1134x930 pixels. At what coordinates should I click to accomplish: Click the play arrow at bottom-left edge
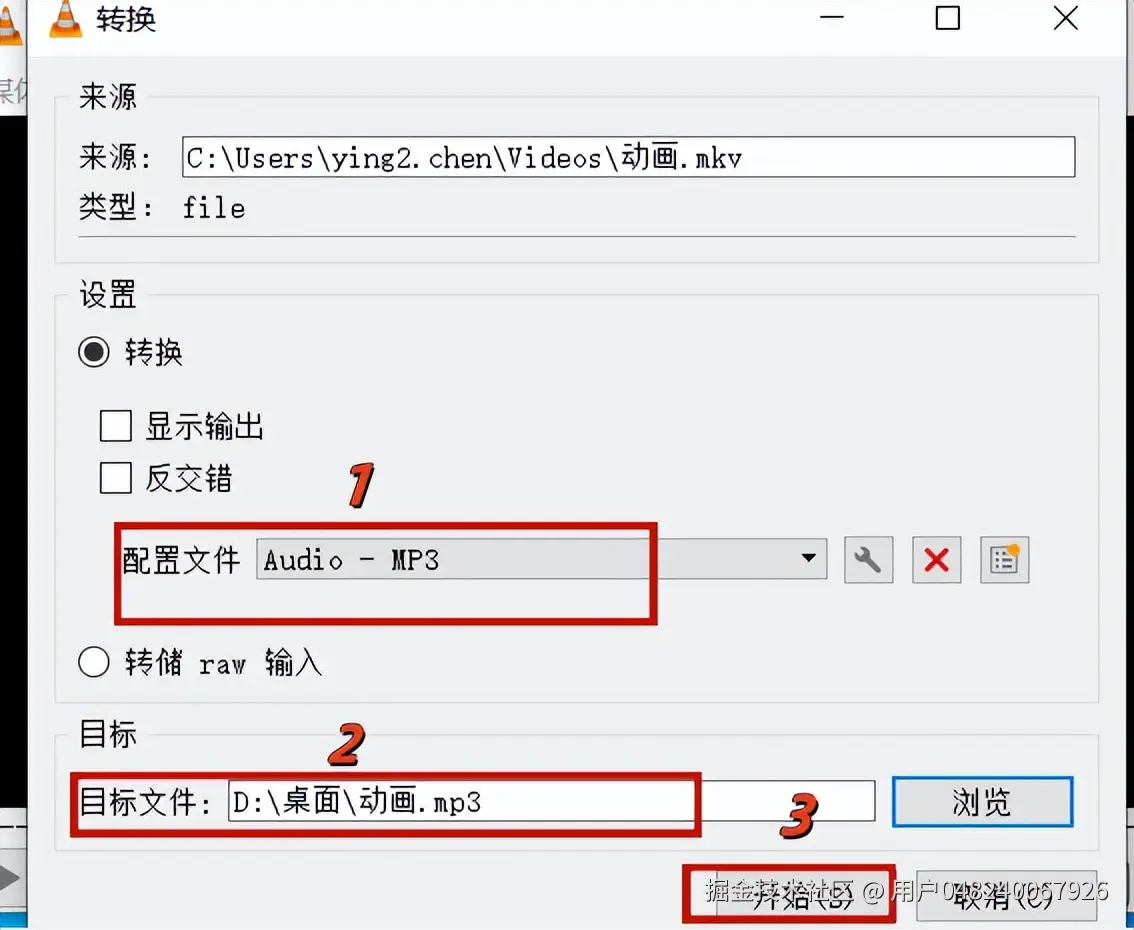[9, 878]
